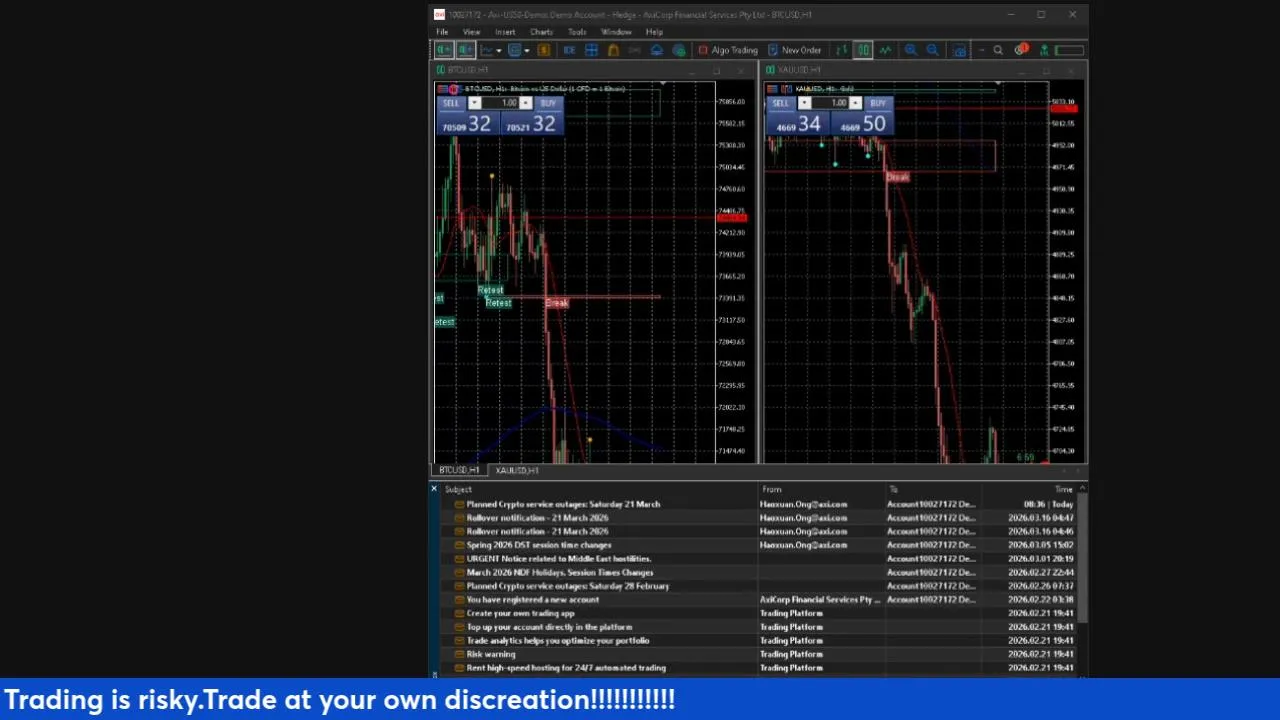Select the line-chart indicators icon in toolbar
The height and width of the screenshot is (720, 1280).
click(486, 50)
